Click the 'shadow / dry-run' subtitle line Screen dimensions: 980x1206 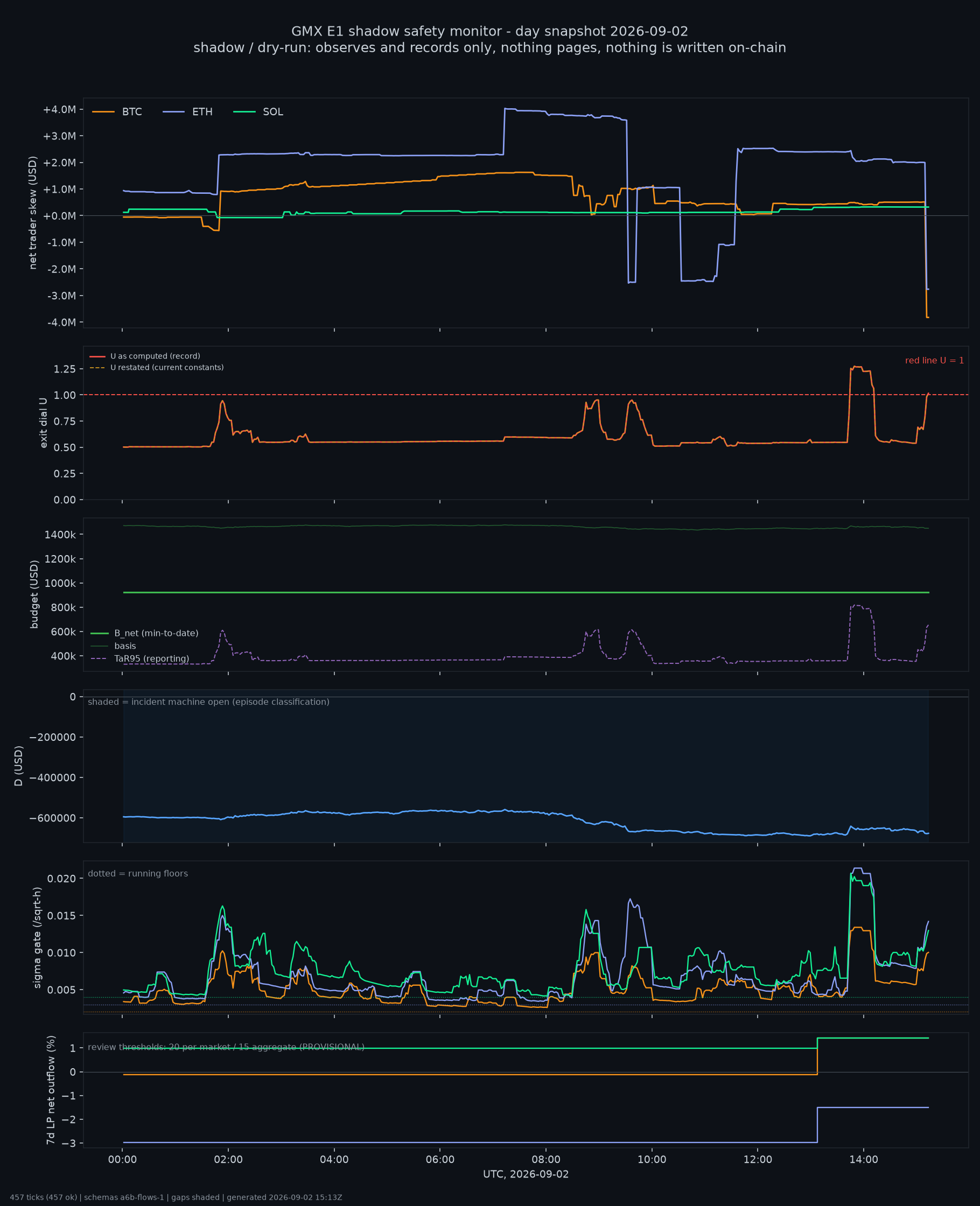(490, 48)
